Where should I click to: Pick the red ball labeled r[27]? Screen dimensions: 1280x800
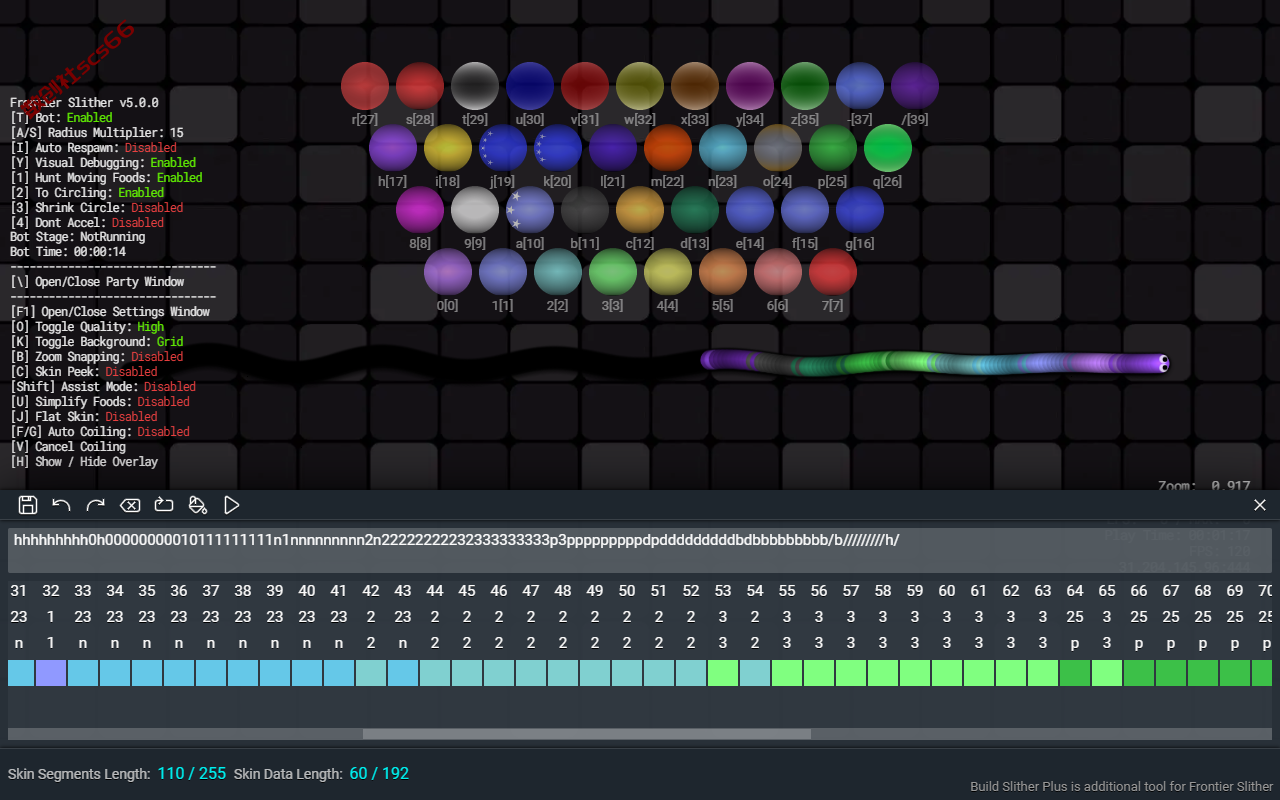click(365, 86)
